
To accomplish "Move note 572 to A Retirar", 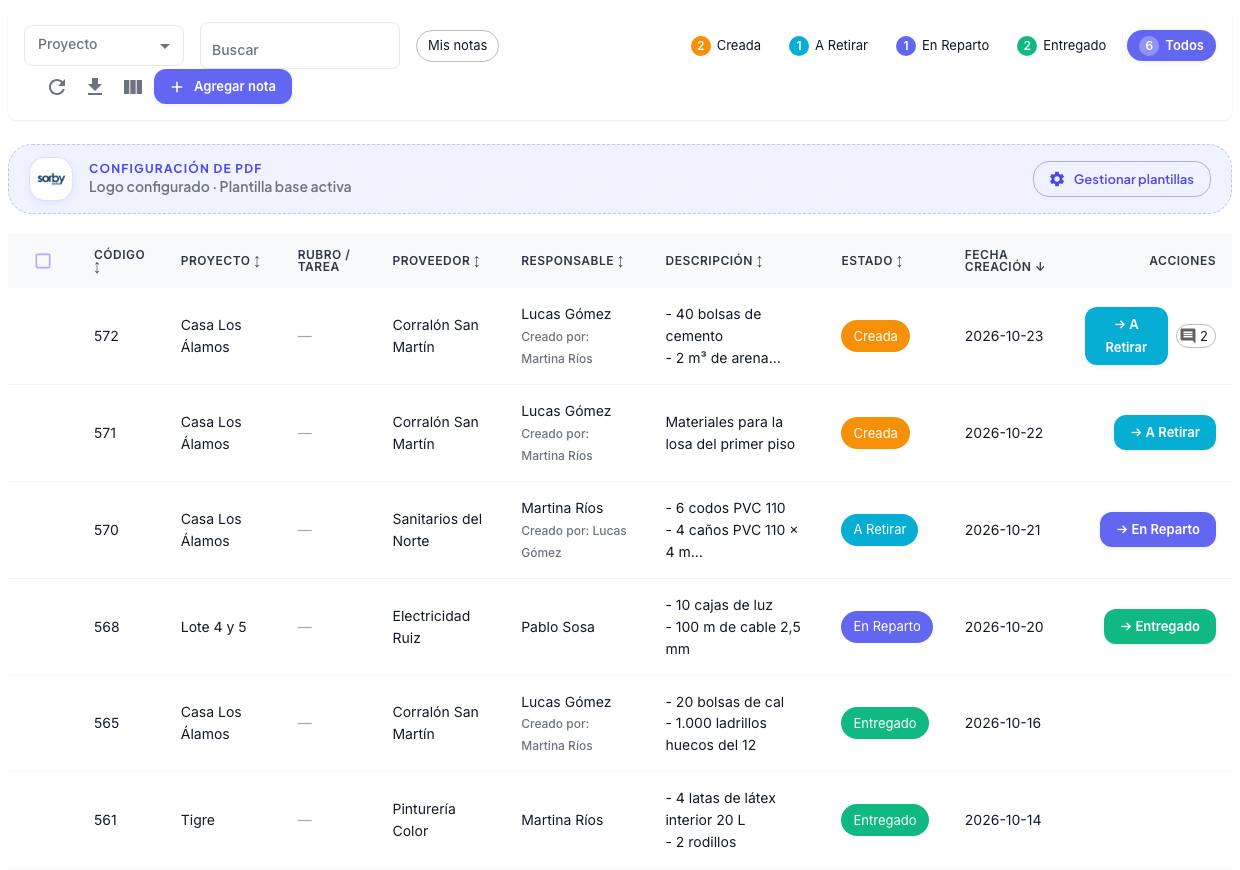I will (x=1126, y=336).
